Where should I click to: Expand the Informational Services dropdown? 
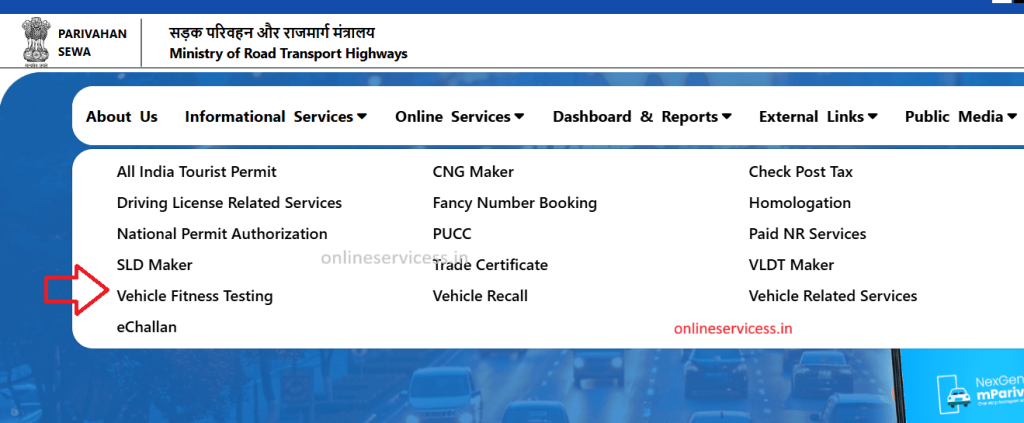coord(275,117)
